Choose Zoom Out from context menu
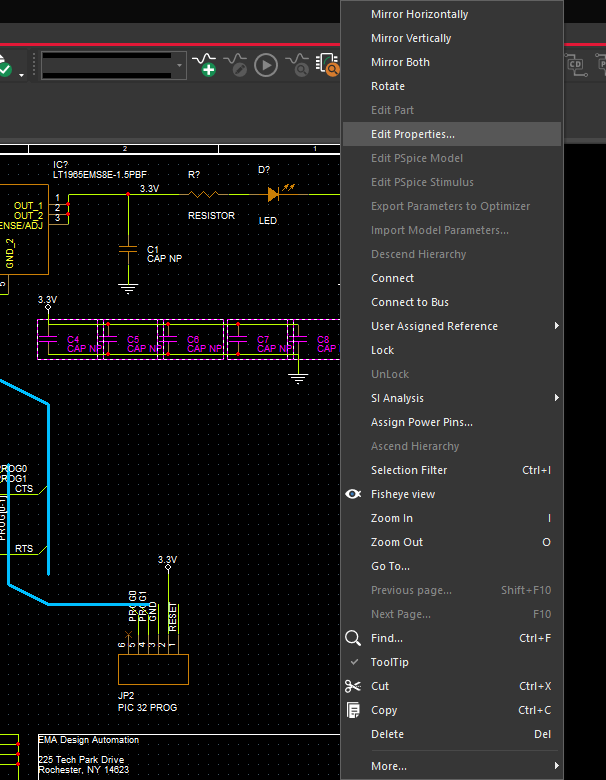606x780 pixels. [x=452, y=542]
